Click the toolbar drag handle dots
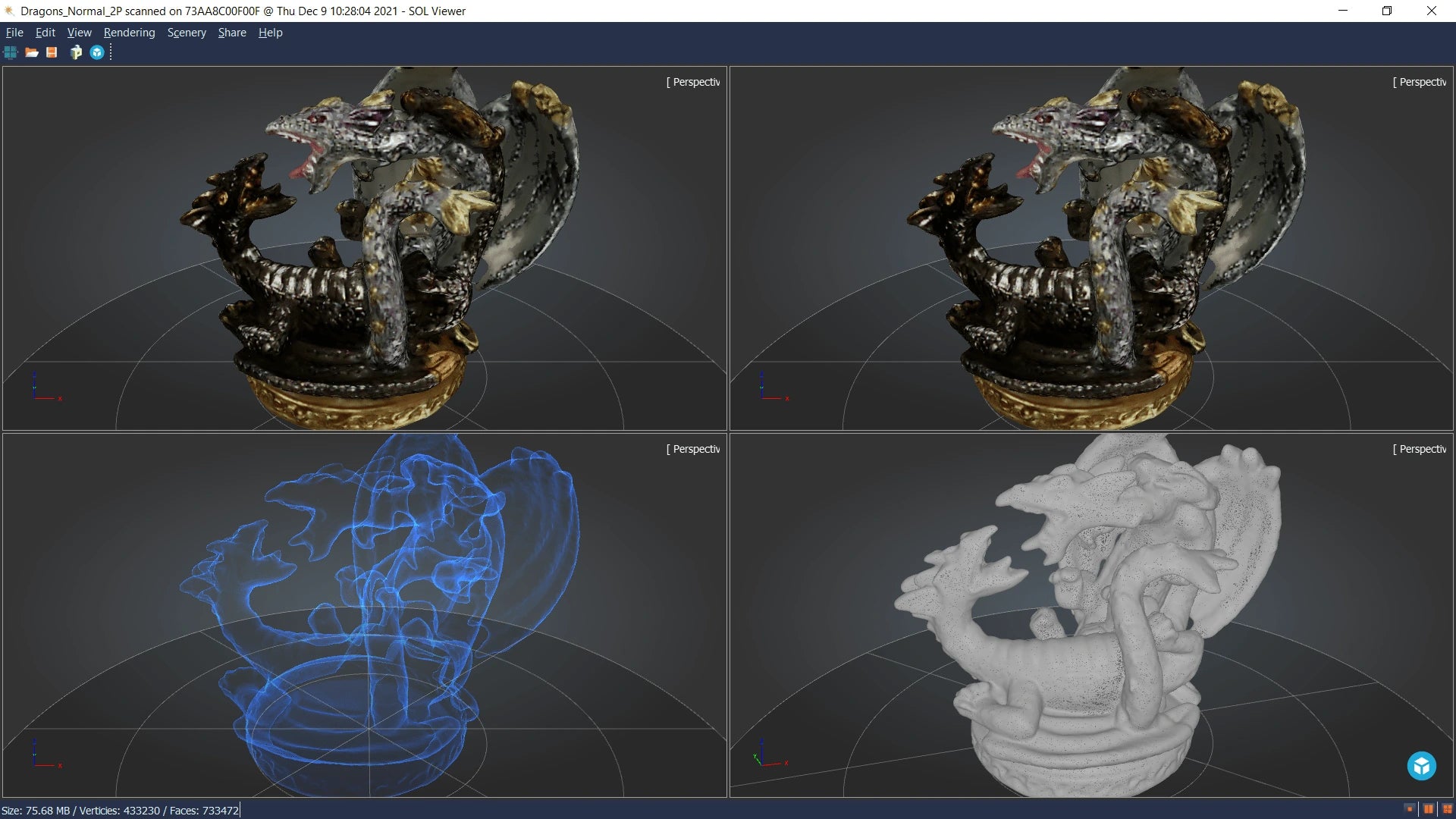Viewport: 1456px width, 819px height. [x=111, y=52]
